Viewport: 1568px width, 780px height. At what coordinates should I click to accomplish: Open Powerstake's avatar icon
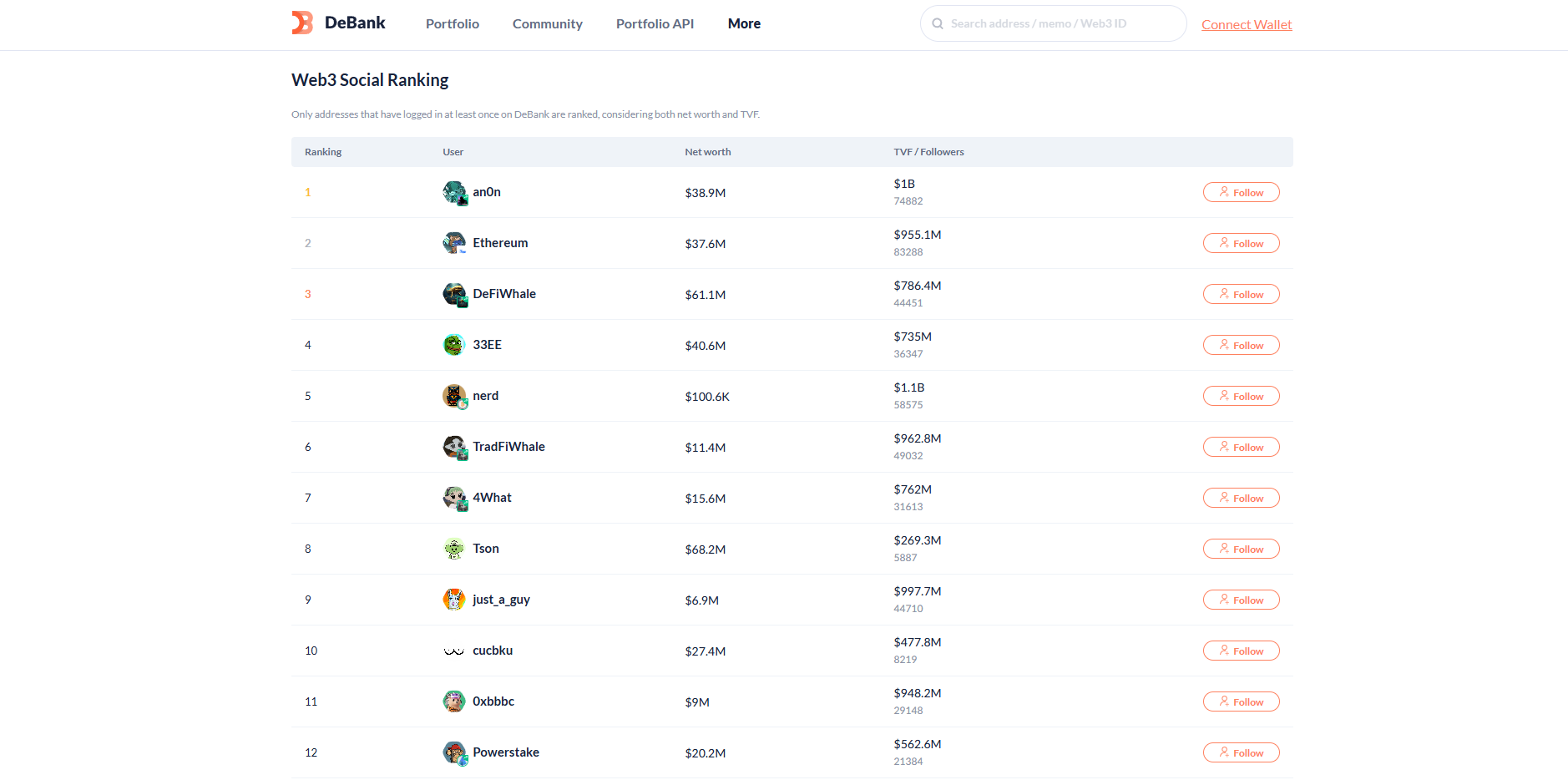(x=454, y=752)
